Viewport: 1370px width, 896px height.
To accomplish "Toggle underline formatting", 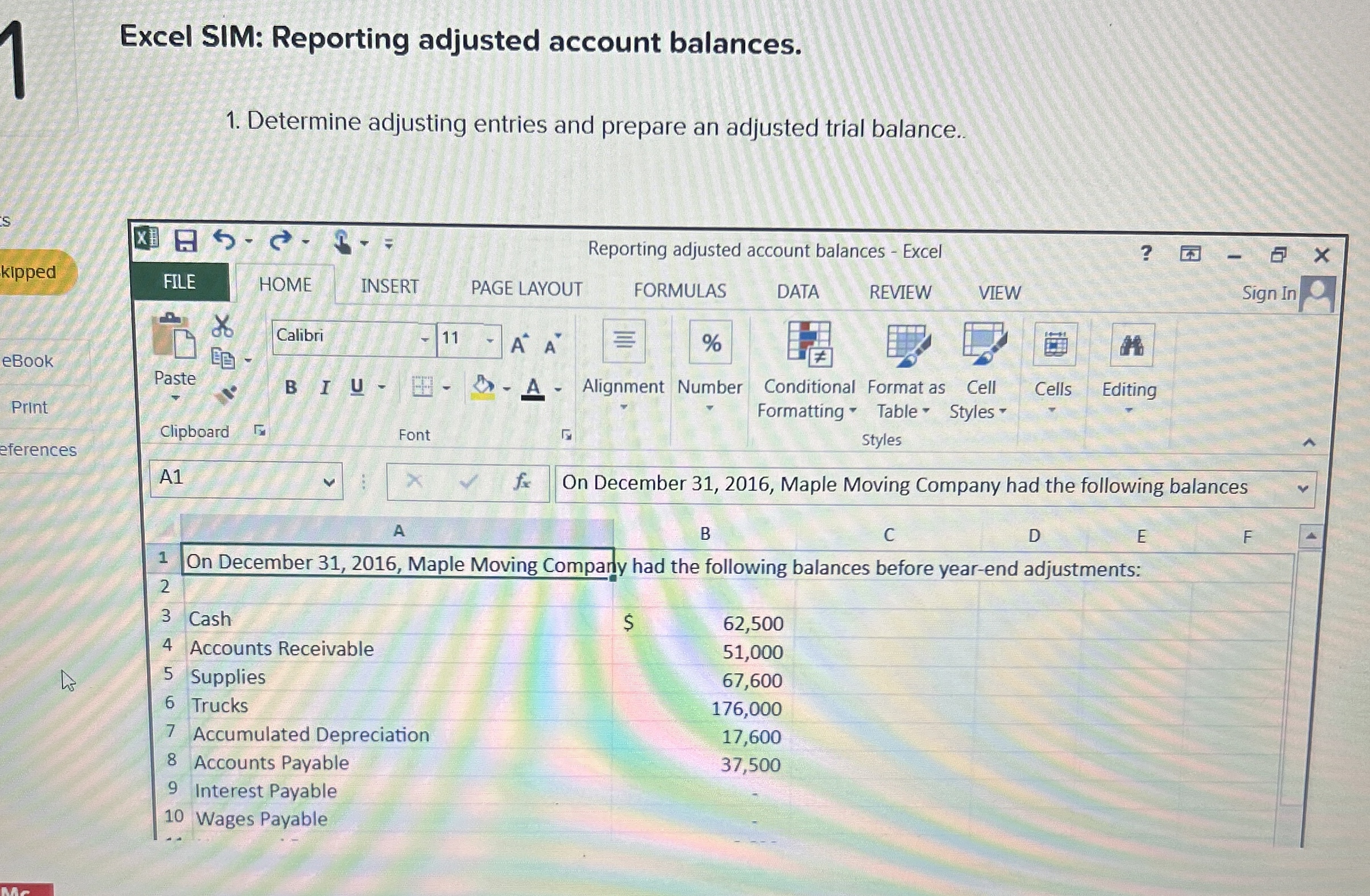I will coord(356,388).
